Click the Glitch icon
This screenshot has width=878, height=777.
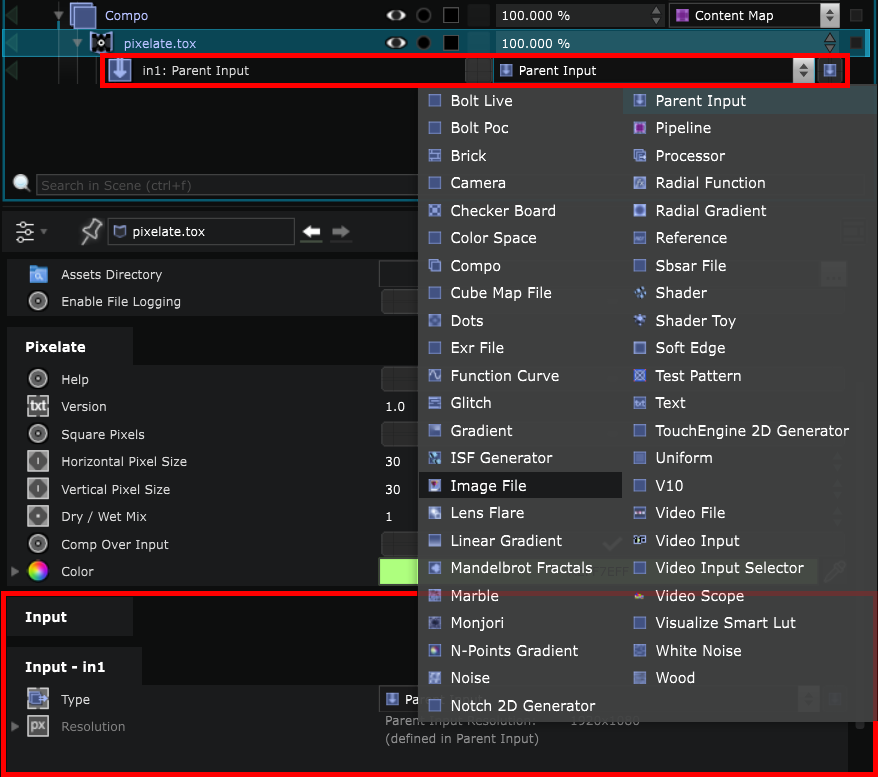[435, 402]
